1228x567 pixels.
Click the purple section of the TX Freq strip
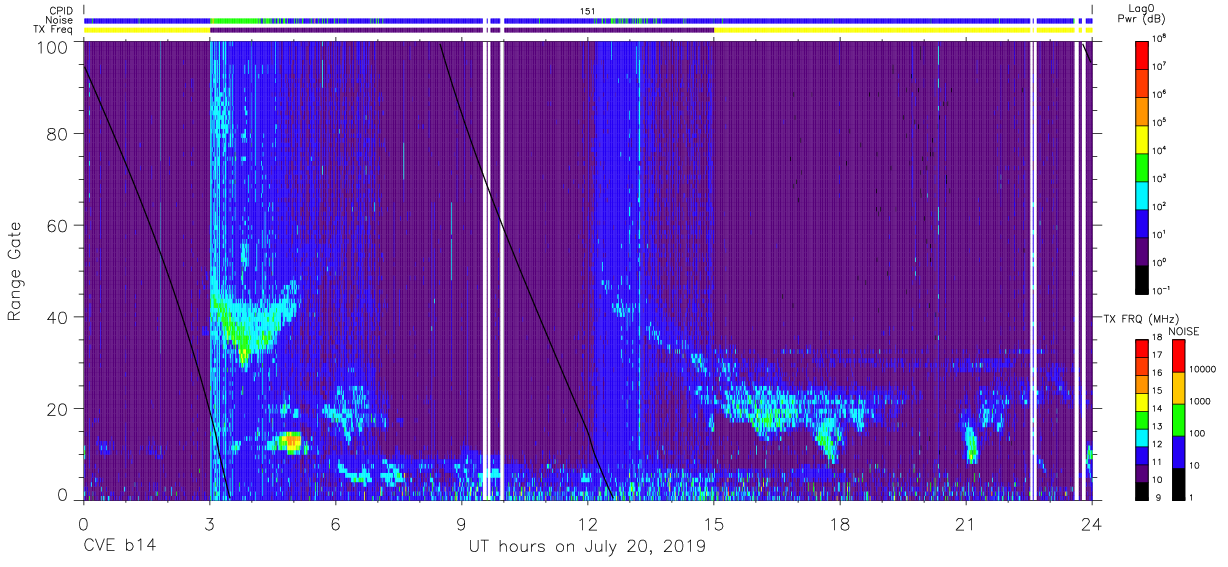point(461,30)
